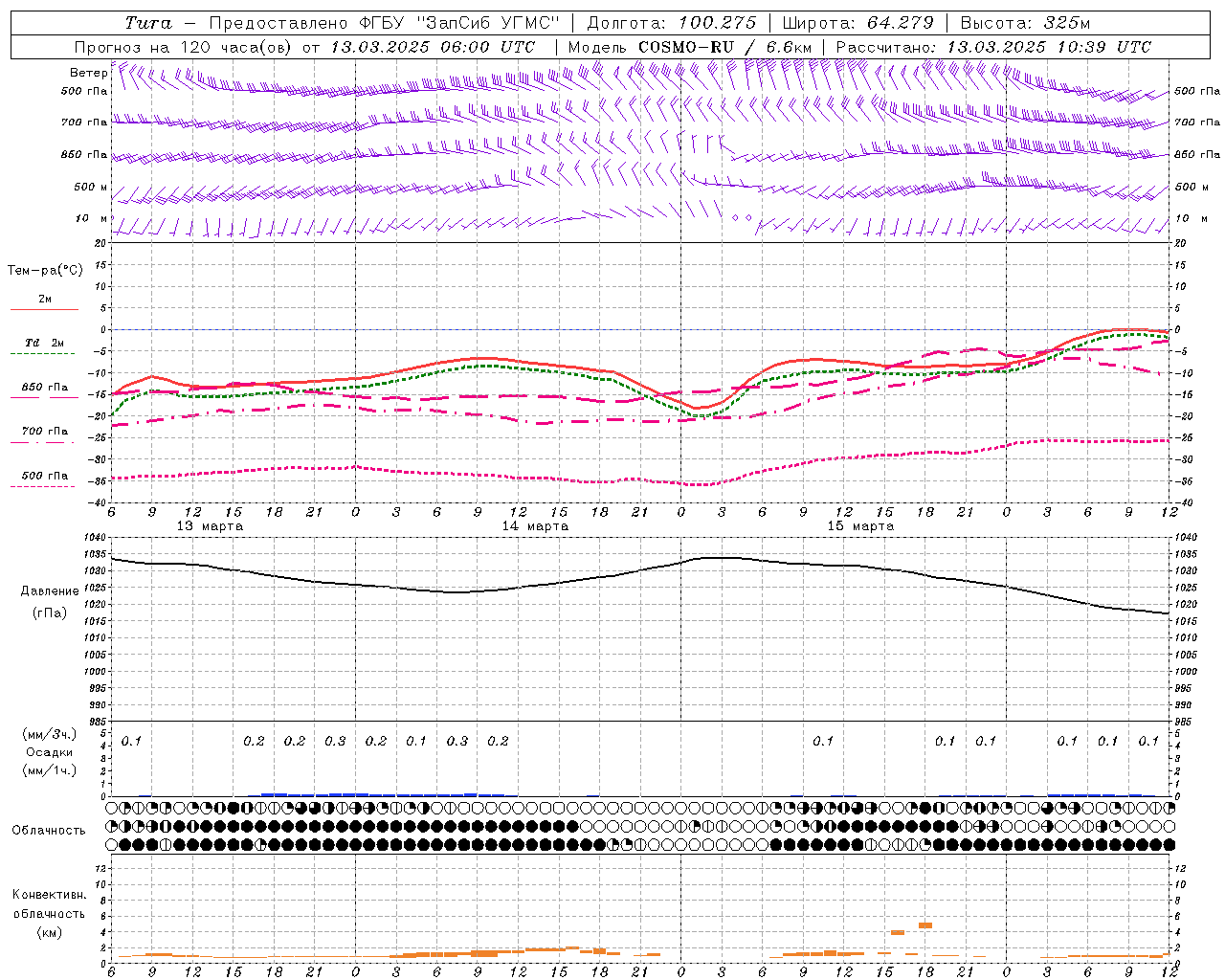Click "Прогноз на 120 часа(ов)" text
This screenshot has width=1225, height=980.
(185, 47)
